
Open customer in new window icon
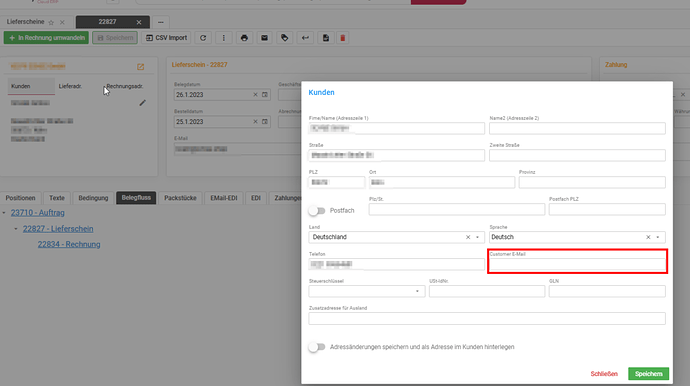click(140, 67)
